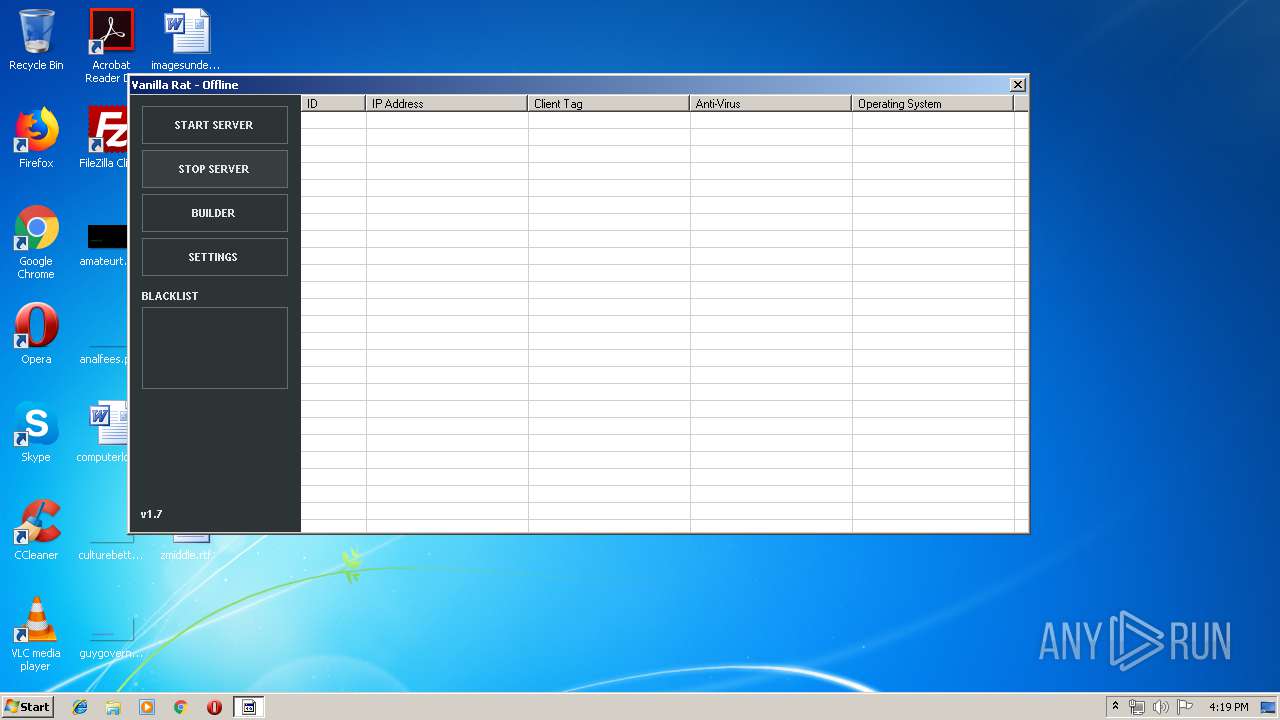Image resolution: width=1280 pixels, height=720 pixels.
Task: Select the amateurt... black file icon
Action: pos(105,245)
